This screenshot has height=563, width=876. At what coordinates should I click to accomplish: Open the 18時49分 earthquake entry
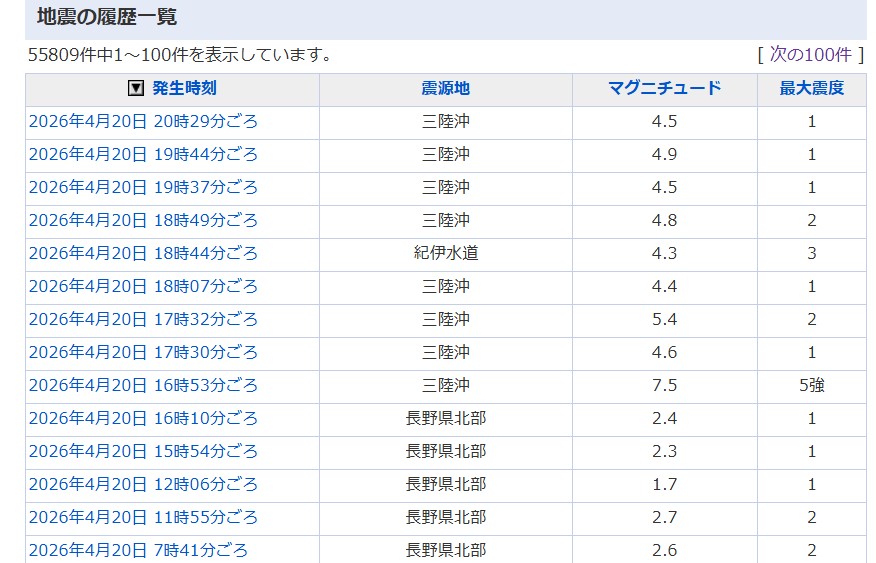tap(143, 221)
